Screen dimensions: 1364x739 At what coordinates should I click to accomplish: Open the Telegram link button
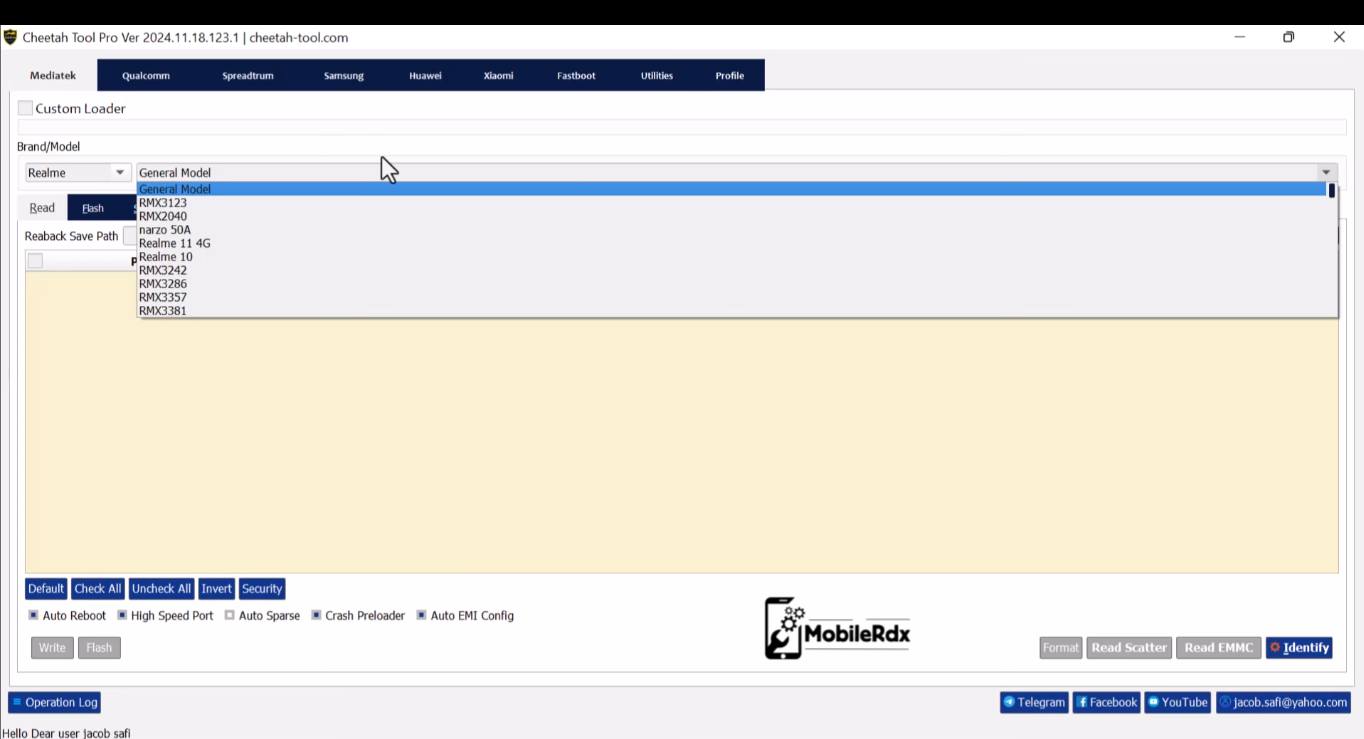(1034, 702)
